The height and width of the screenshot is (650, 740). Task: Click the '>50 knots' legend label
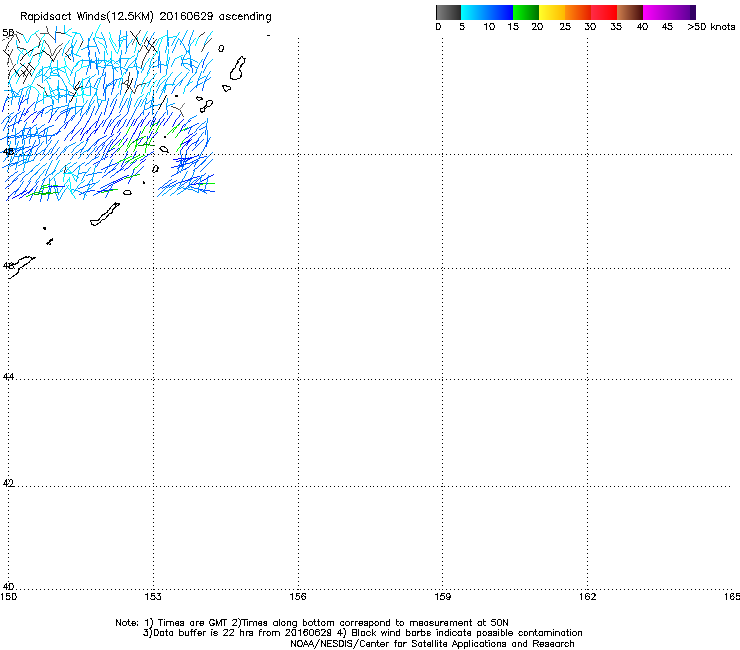coord(711,27)
